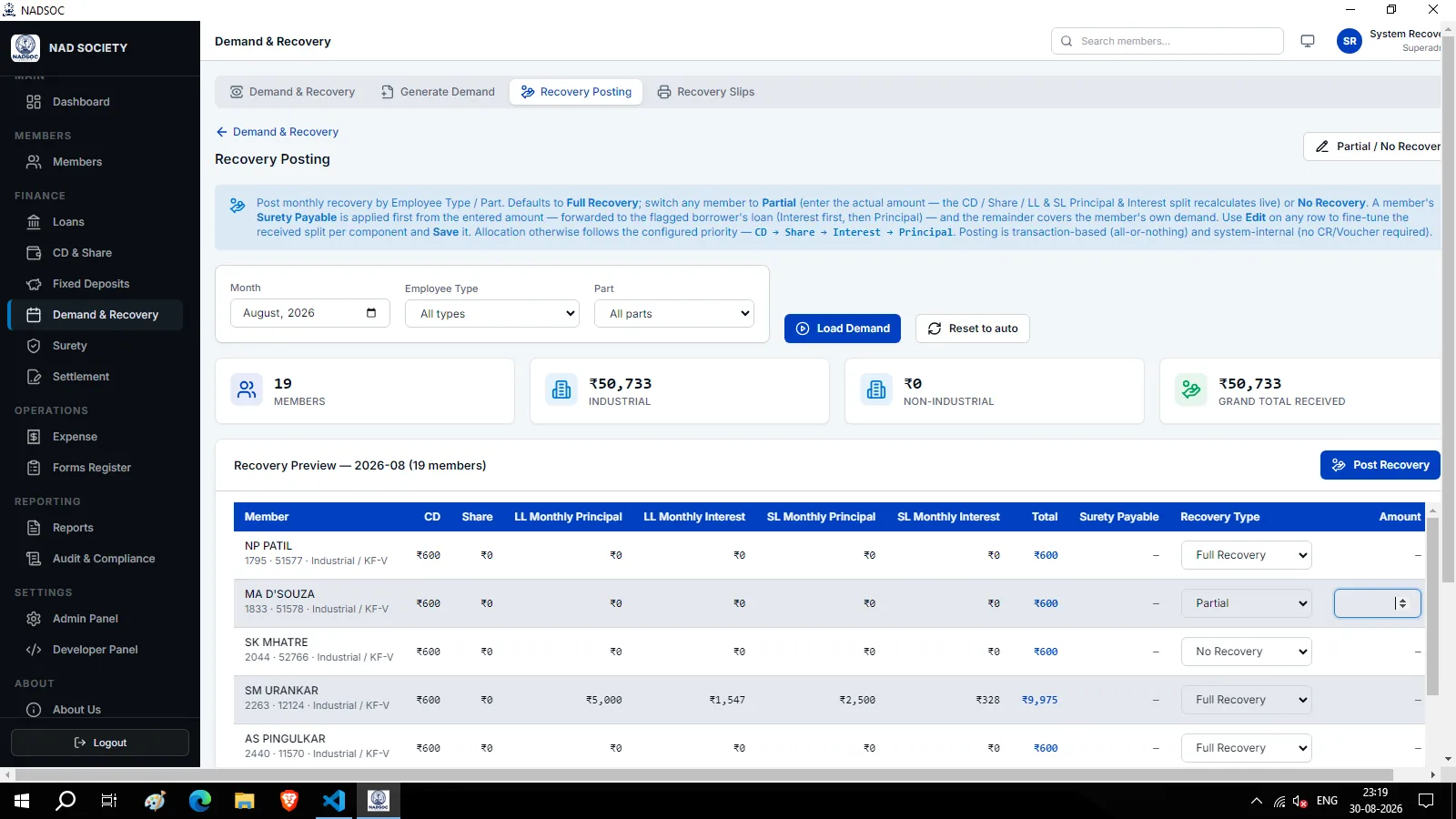This screenshot has height=819, width=1456.
Task: Open Recovery Type dropdown for SK MHATRE
Action: pos(1247,652)
